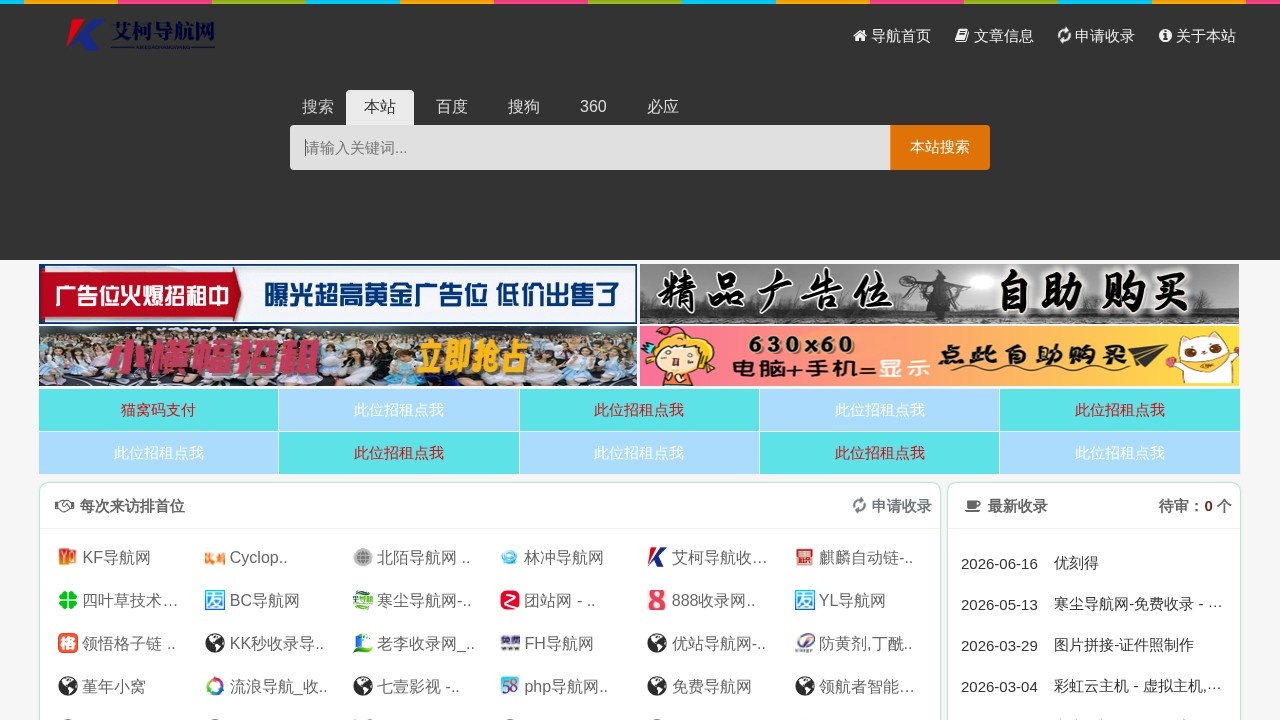1280x720 pixels.
Task: Open the KK秒收录导 globe icon
Action: coord(215,643)
